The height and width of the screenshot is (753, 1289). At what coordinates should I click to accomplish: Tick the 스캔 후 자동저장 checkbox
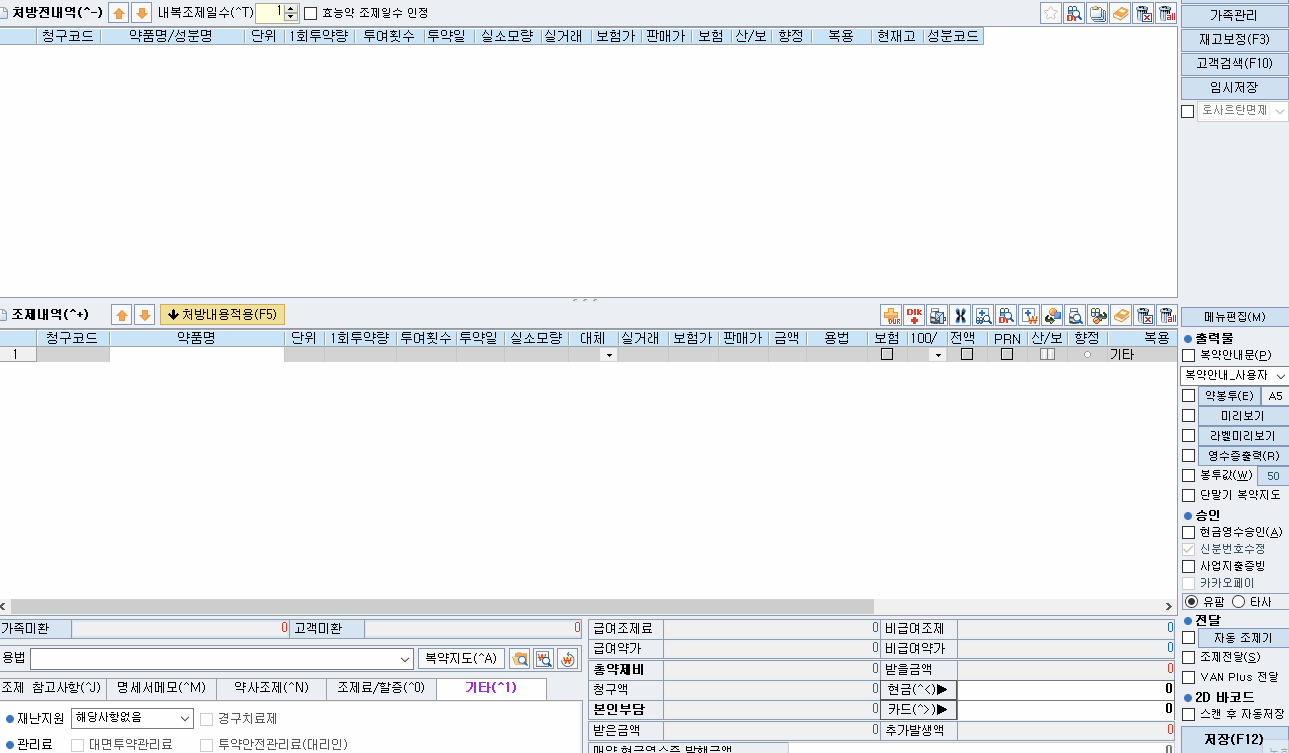coord(1189,714)
